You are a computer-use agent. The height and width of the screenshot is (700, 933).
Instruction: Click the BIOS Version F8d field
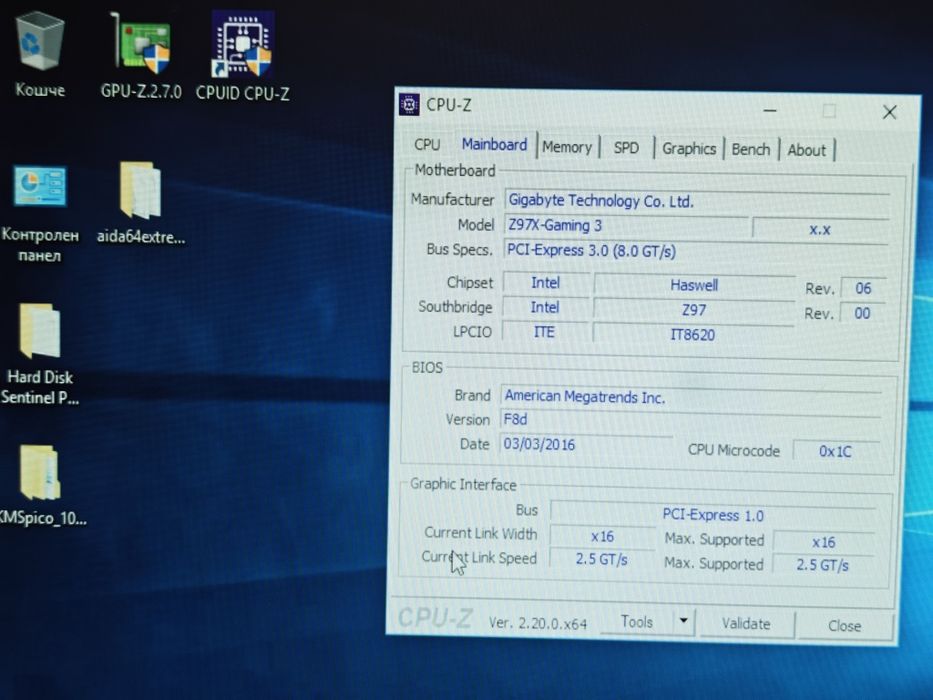(x=690, y=420)
